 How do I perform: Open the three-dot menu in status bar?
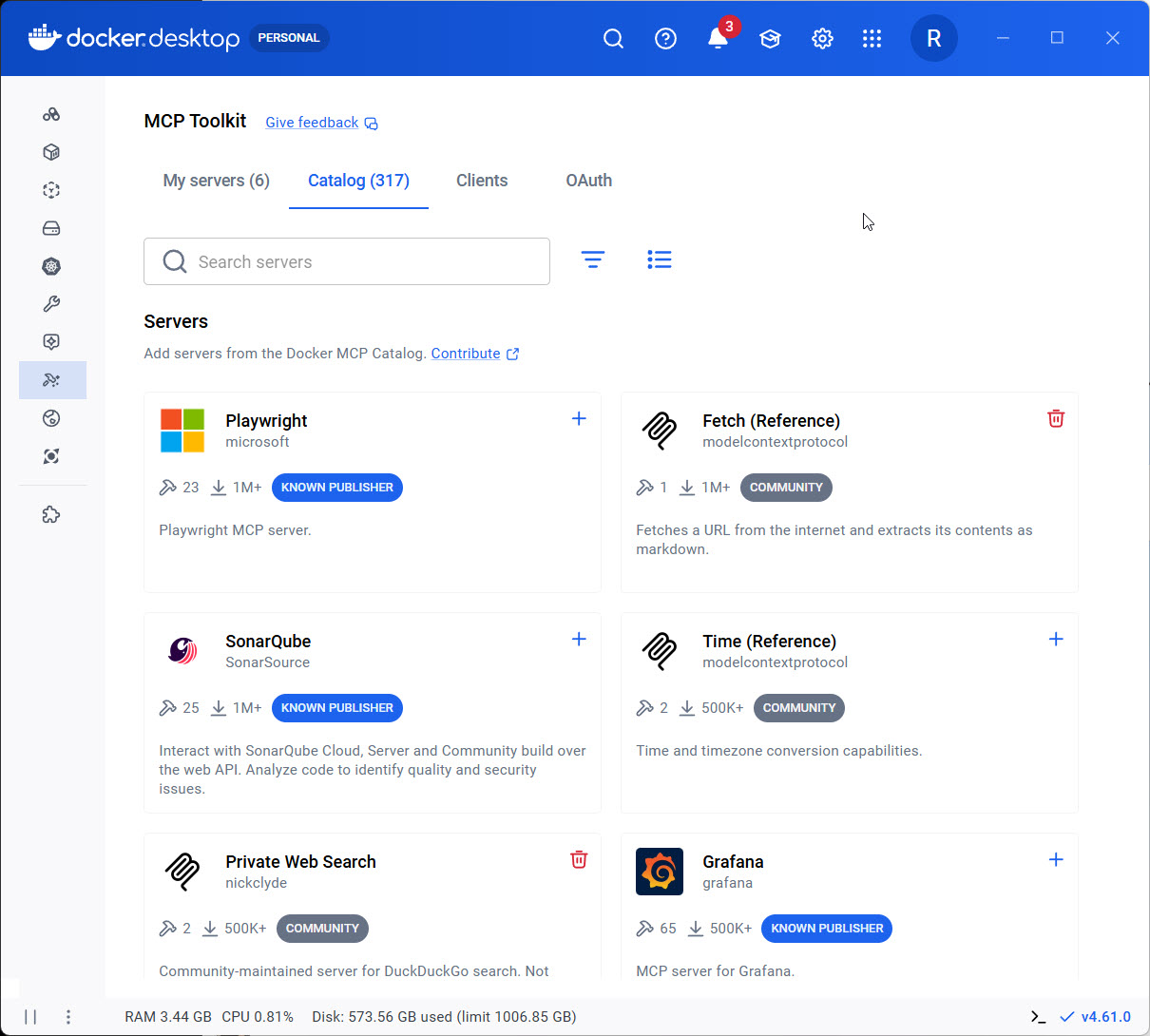(68, 1017)
